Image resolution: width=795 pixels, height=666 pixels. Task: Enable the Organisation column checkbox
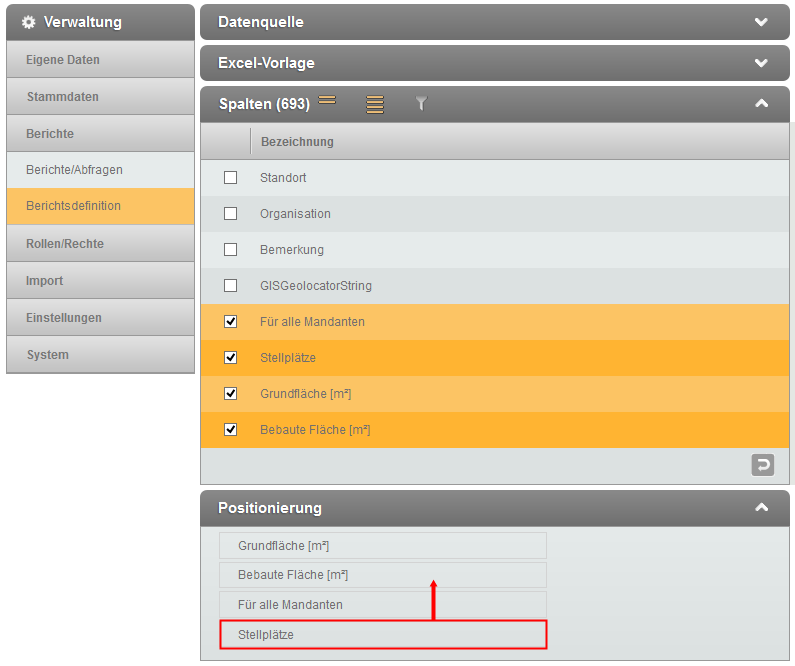click(x=231, y=214)
